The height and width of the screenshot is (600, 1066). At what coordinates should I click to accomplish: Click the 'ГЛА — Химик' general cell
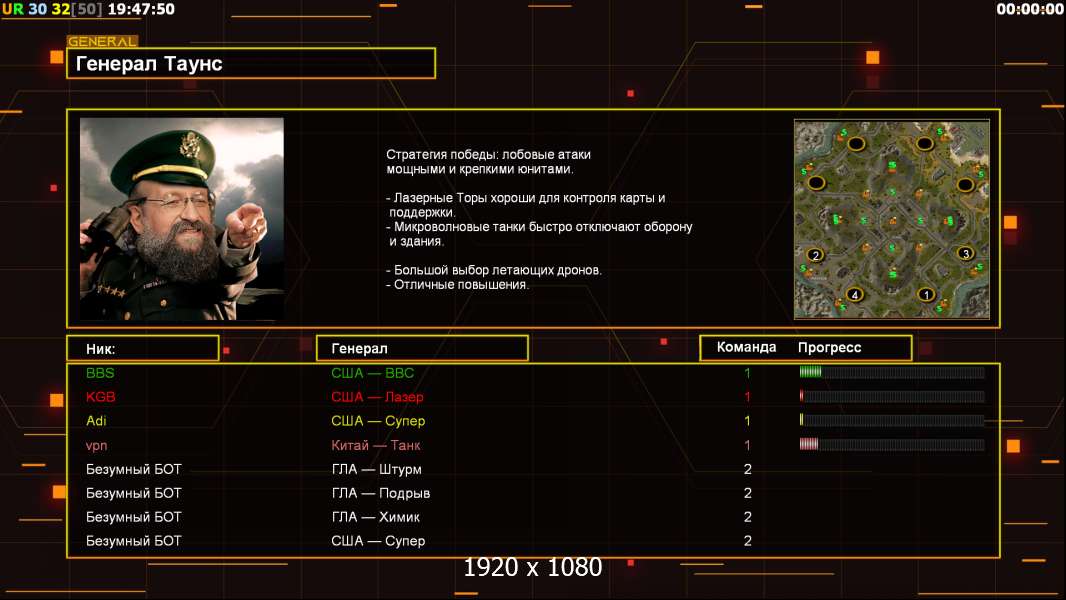tap(375, 516)
